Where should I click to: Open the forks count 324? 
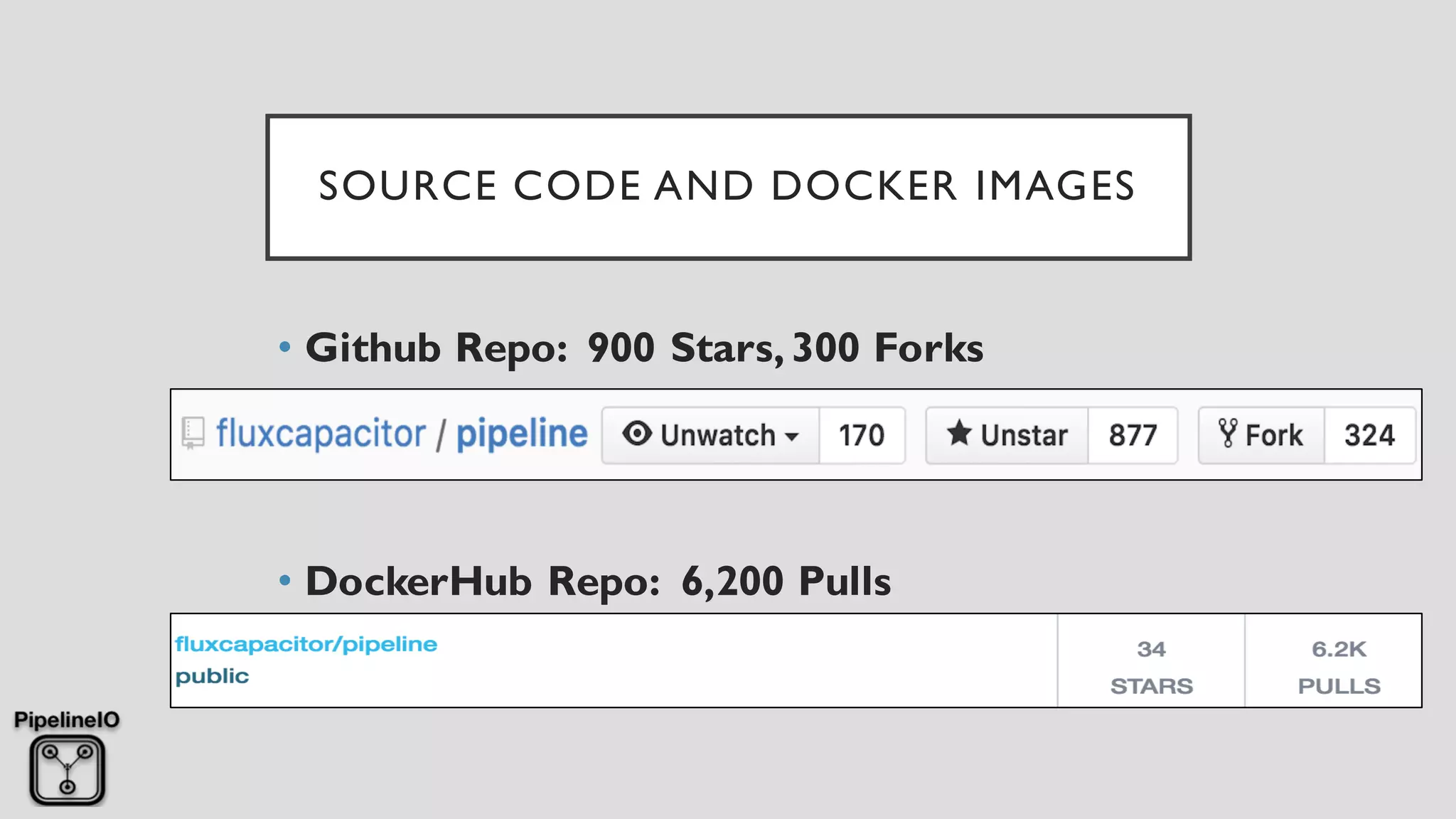pos(1369,435)
